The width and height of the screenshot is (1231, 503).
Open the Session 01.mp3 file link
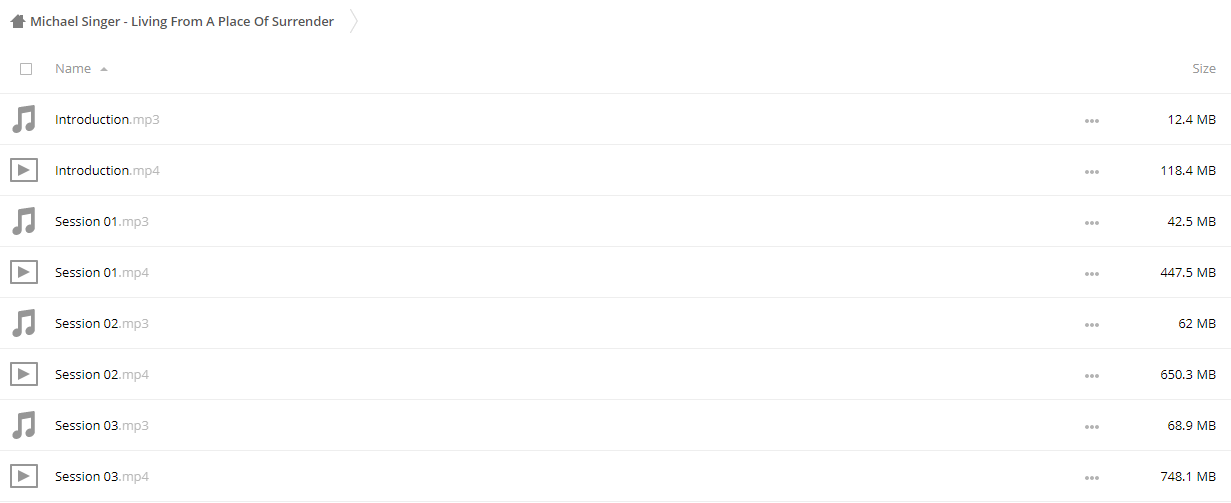(102, 221)
